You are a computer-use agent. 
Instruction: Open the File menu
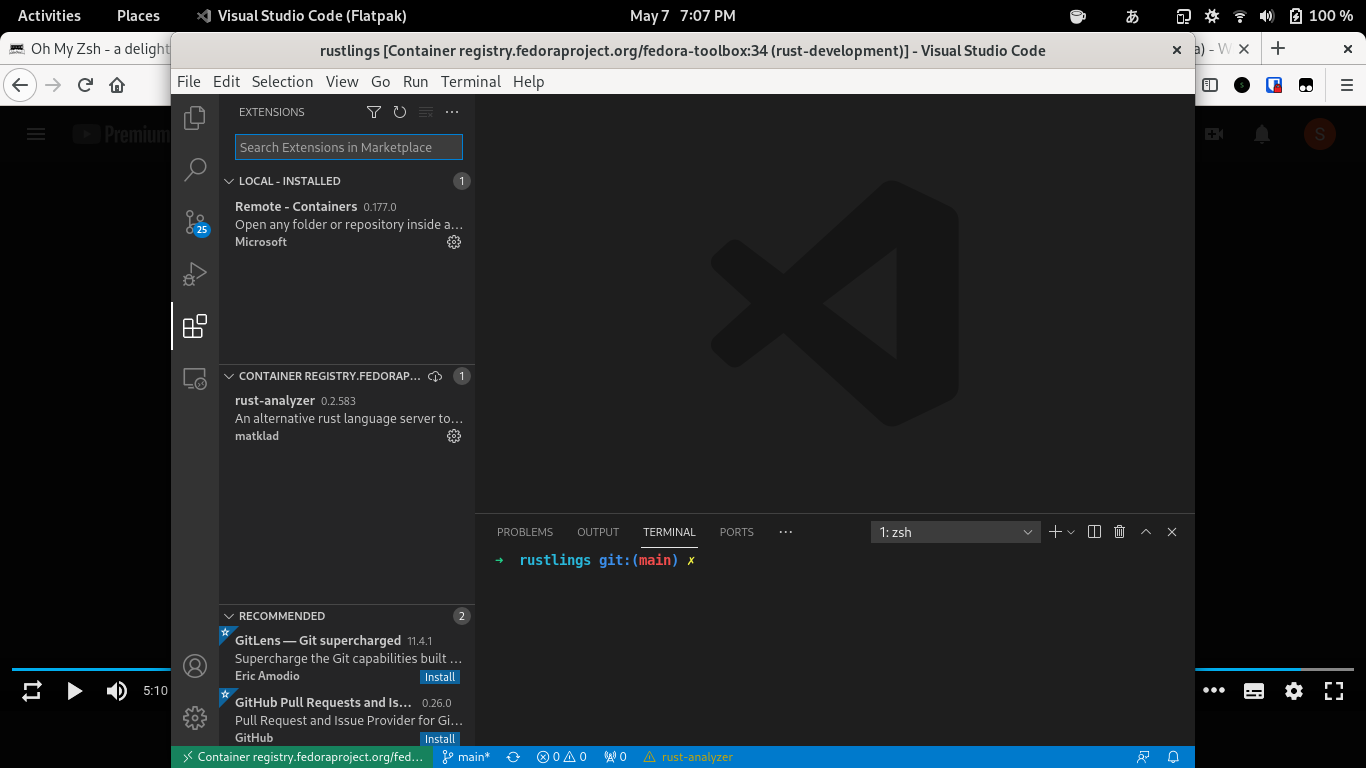189,82
